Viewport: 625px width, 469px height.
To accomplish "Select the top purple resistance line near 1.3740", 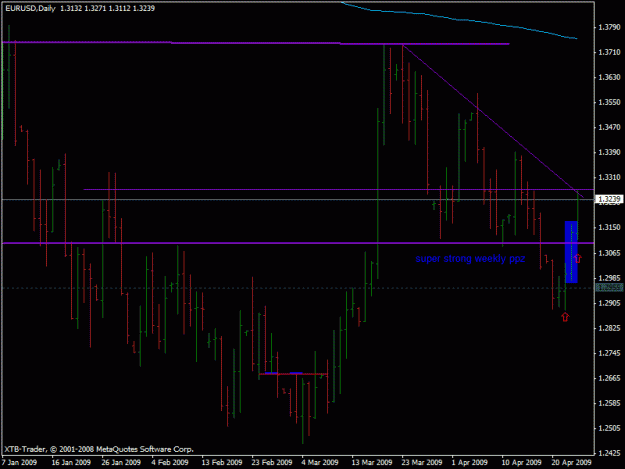I will tap(256, 43).
